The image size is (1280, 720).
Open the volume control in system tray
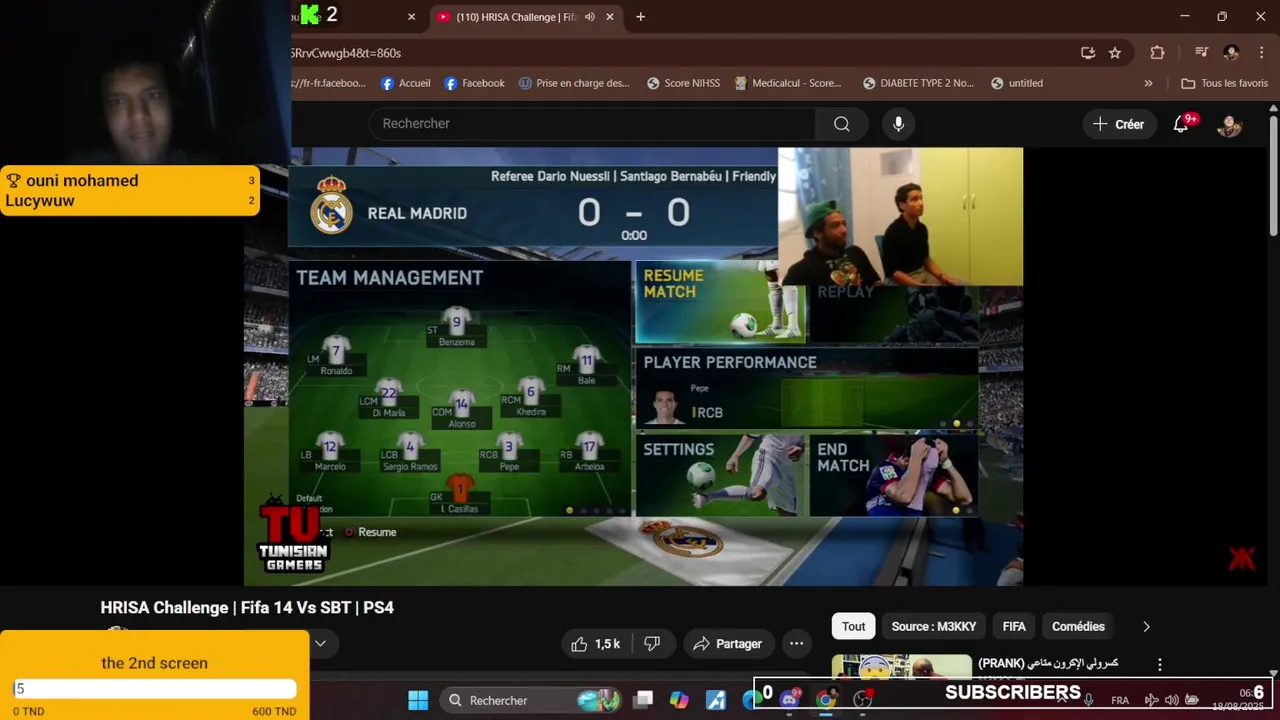pos(1171,700)
